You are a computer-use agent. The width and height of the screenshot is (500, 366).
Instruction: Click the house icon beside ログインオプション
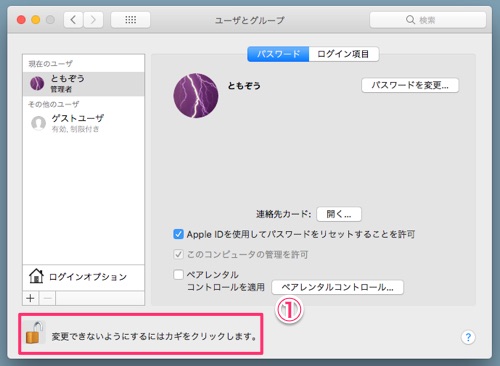click(36, 276)
